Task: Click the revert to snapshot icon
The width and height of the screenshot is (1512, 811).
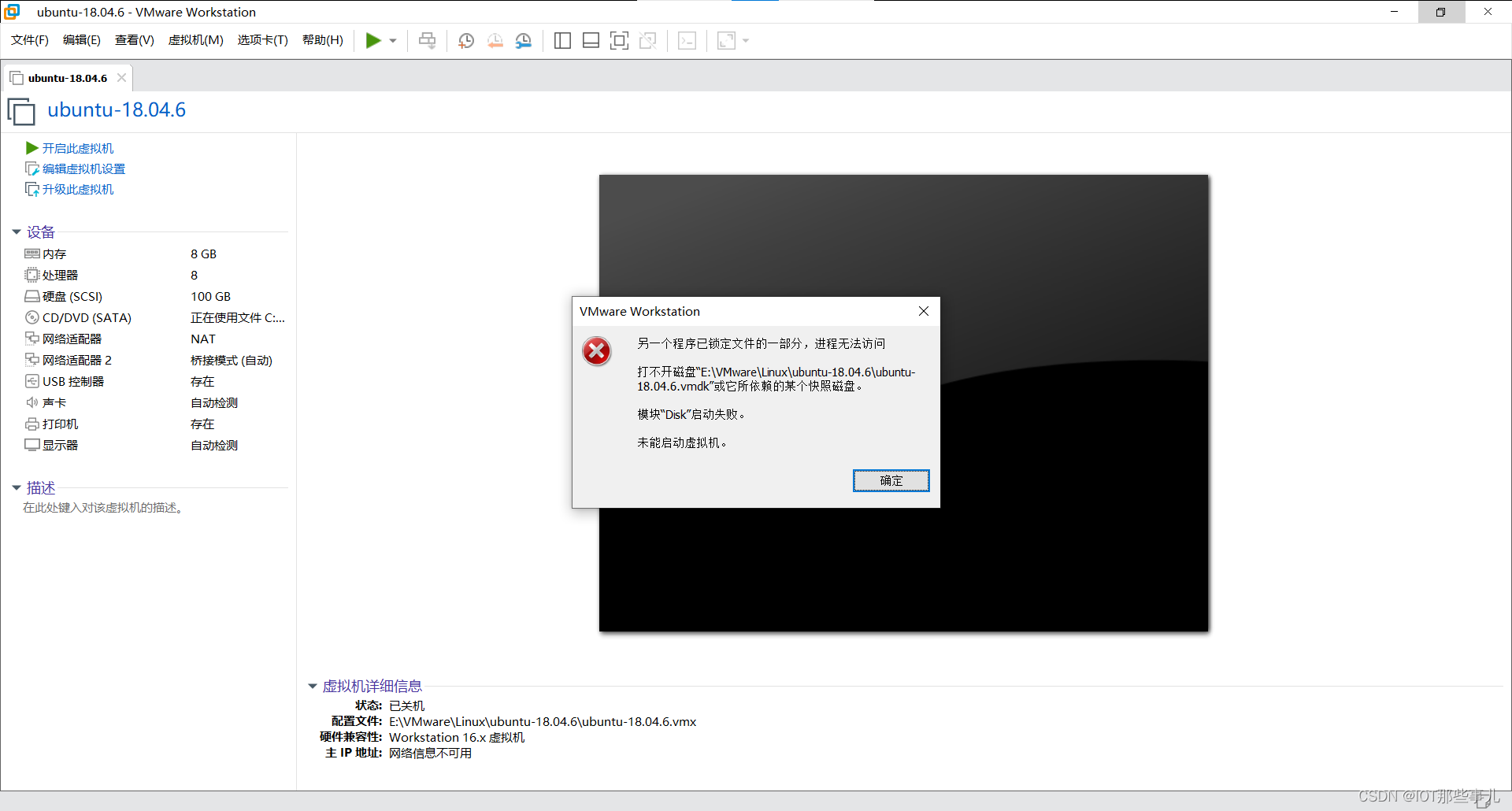Action: (495, 40)
